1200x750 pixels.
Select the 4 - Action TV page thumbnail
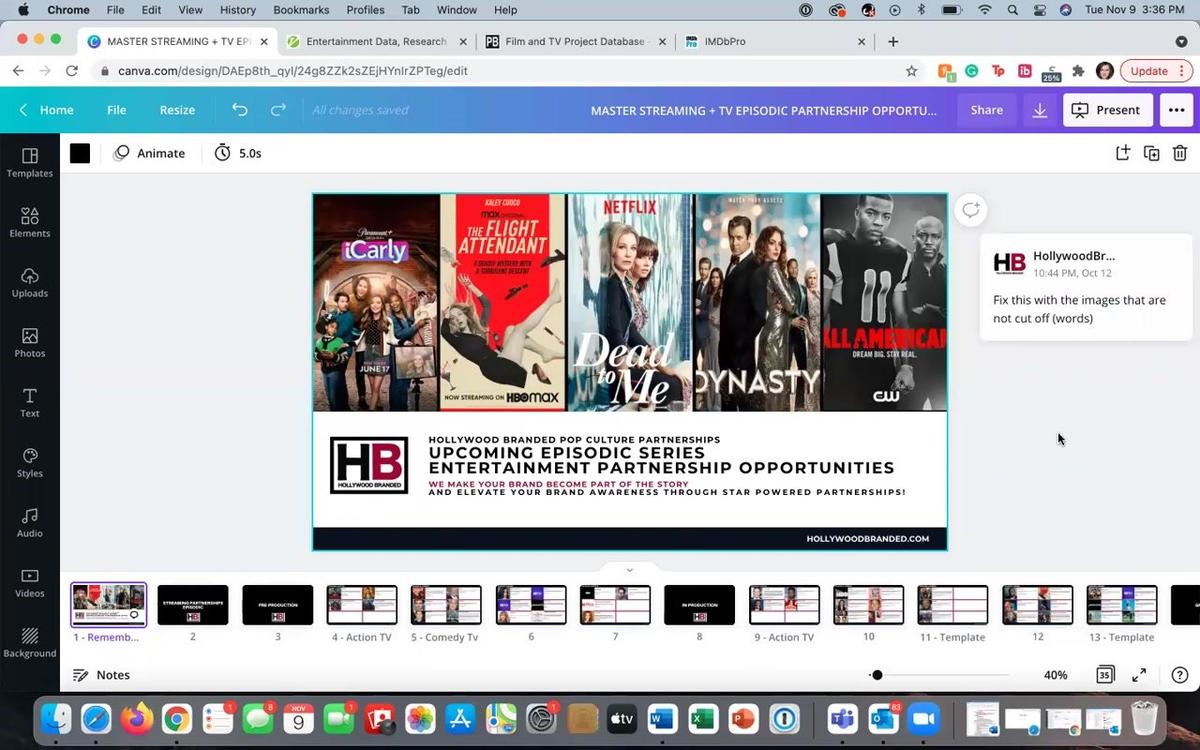362,605
